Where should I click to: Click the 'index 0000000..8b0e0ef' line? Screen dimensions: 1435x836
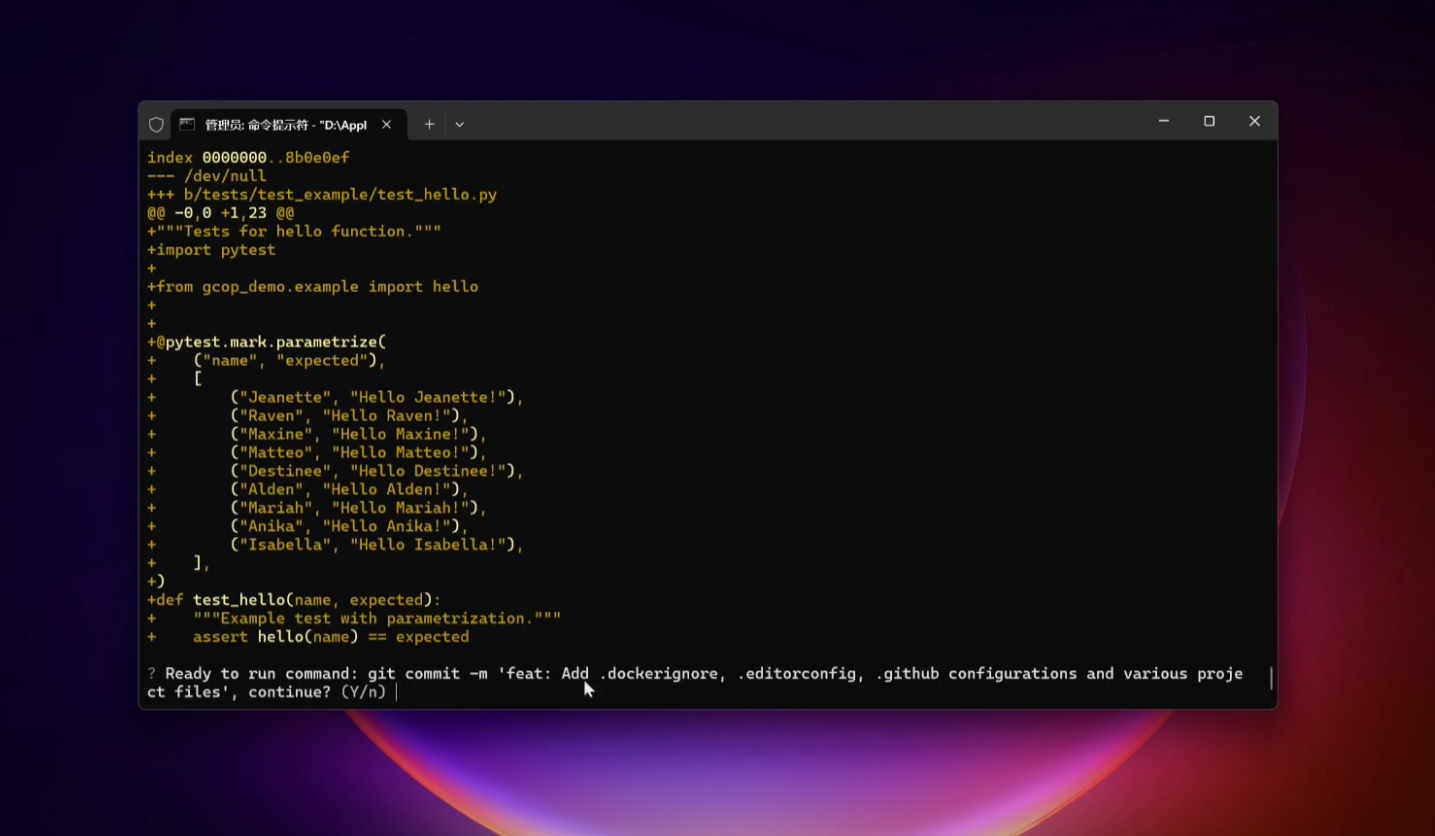pos(247,157)
